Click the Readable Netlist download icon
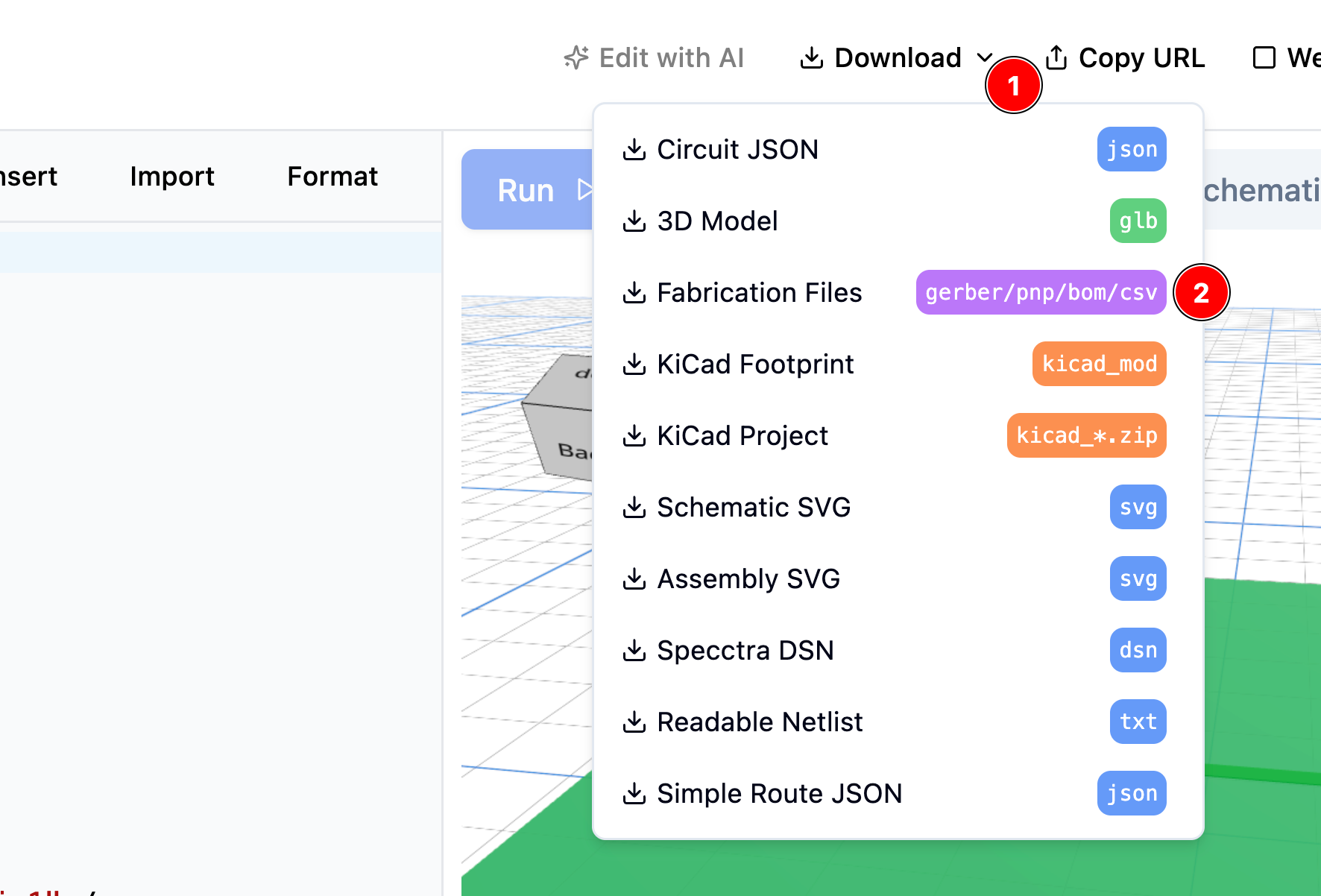 point(635,722)
